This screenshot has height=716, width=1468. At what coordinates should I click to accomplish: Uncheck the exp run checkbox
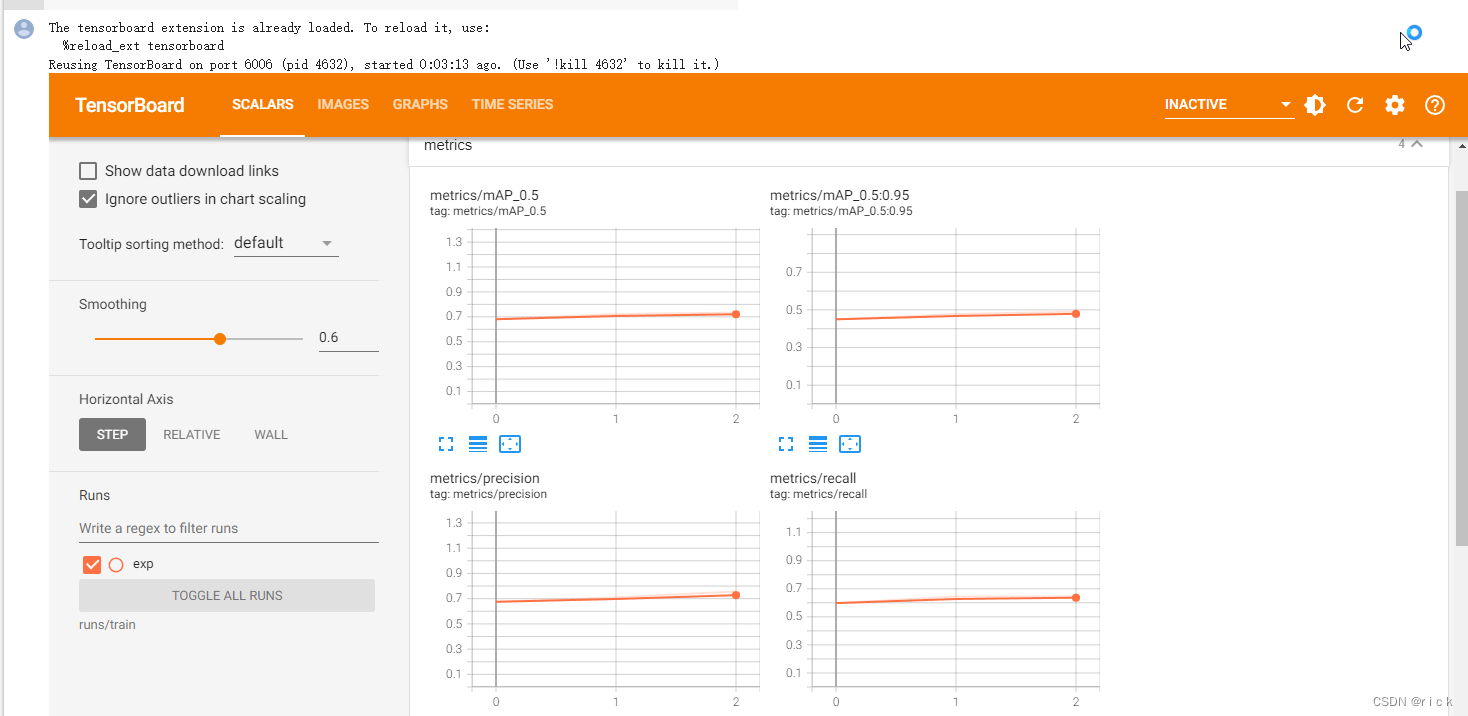tap(92, 565)
